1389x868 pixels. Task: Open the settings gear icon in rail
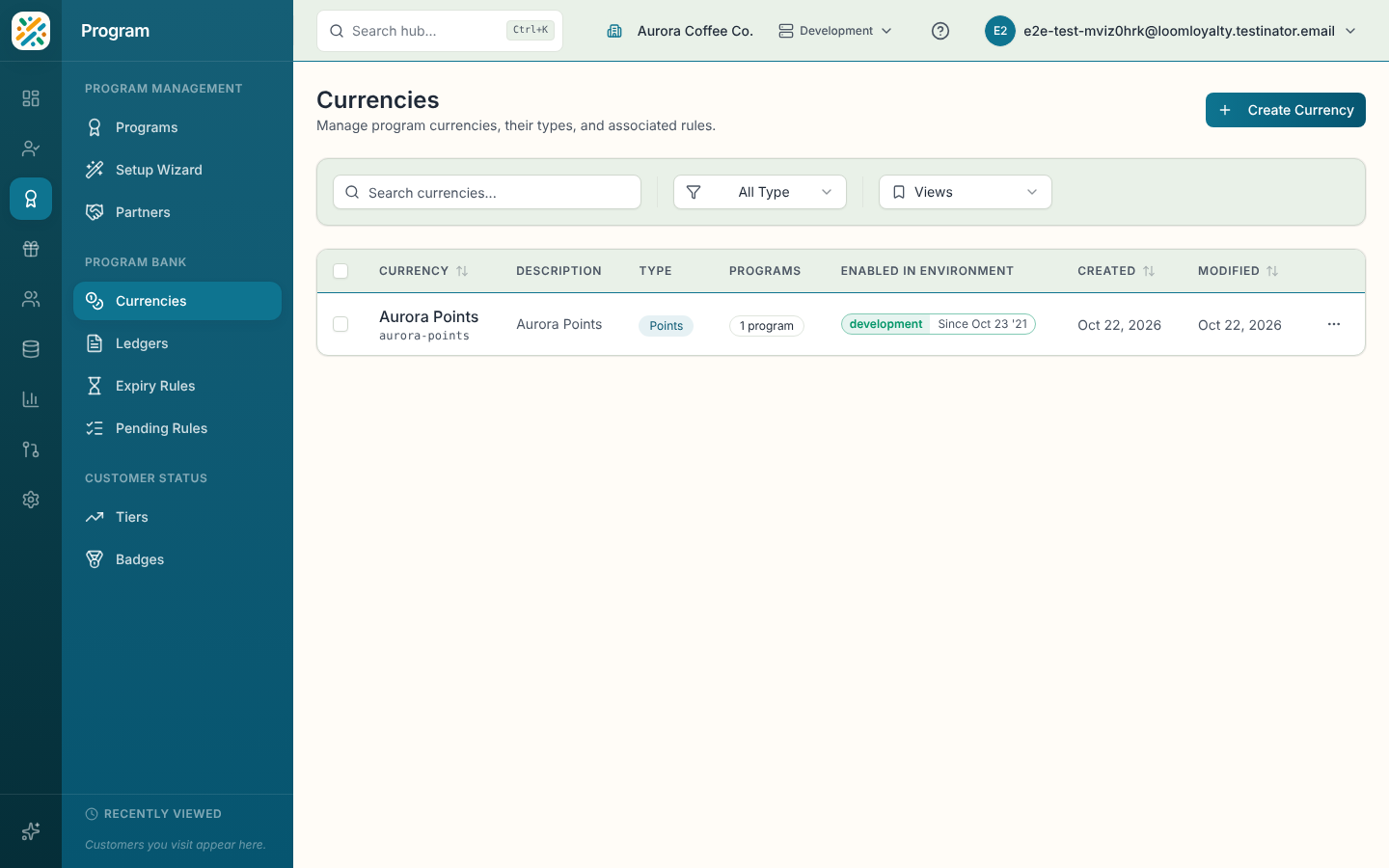click(x=31, y=500)
